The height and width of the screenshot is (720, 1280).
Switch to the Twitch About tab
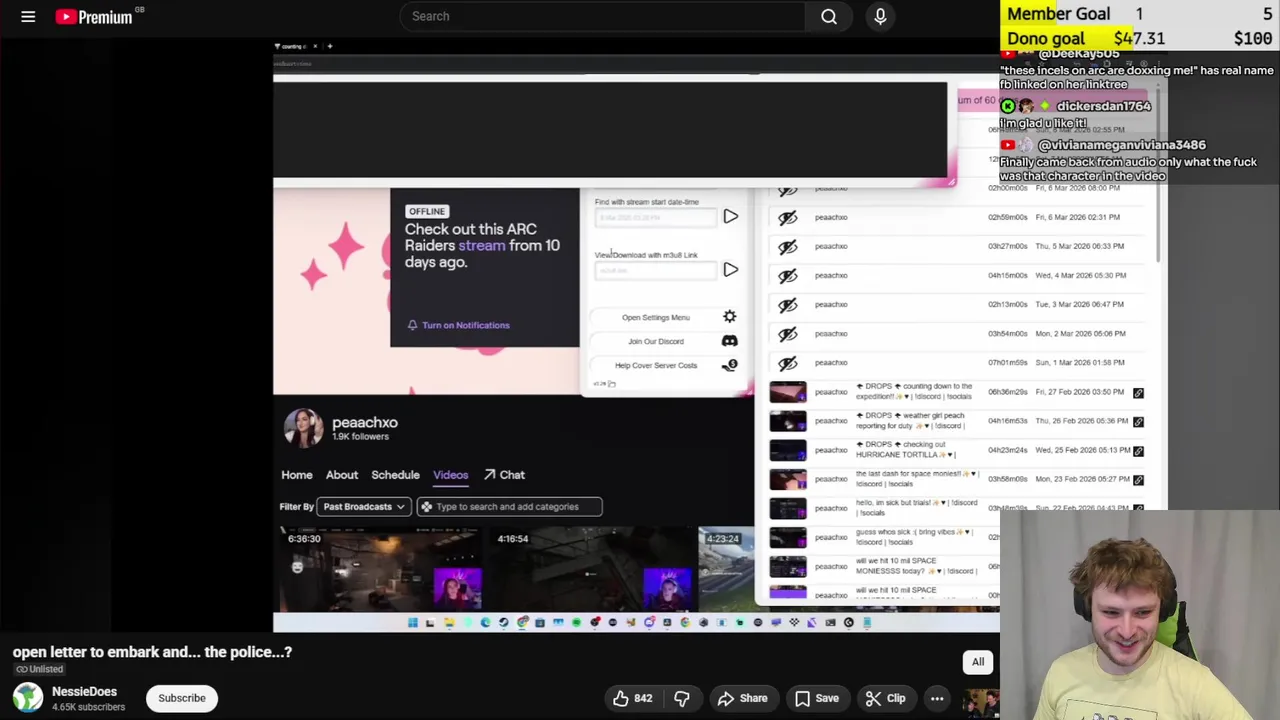(x=341, y=475)
